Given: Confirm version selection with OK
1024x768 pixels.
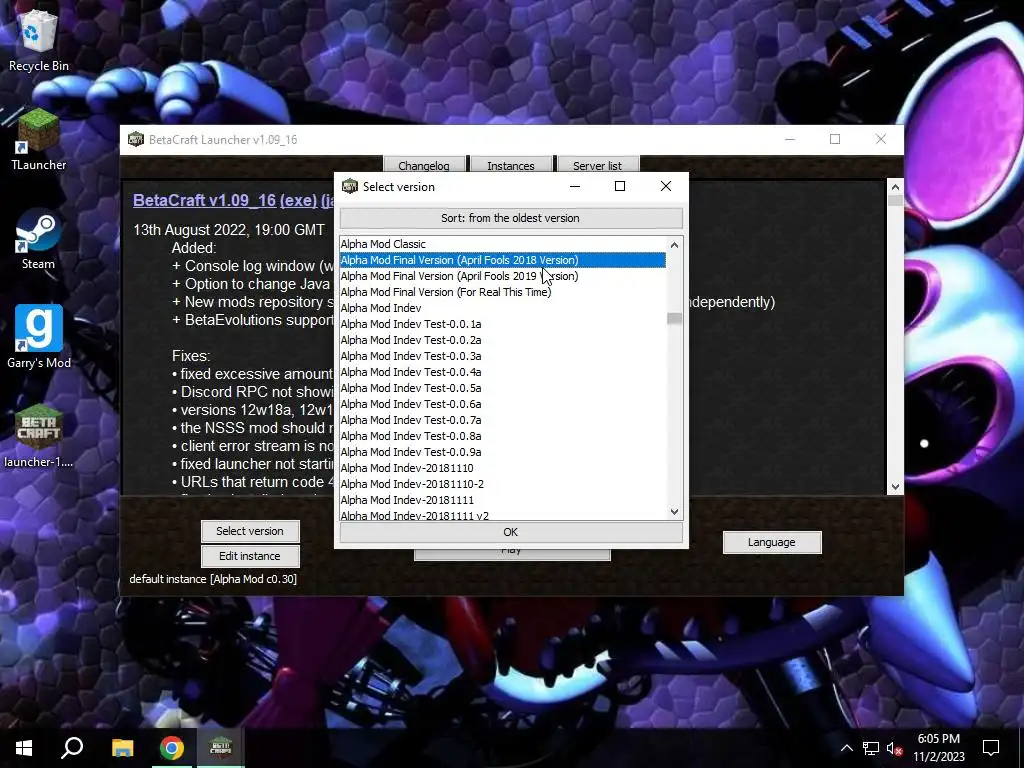Looking at the screenshot, I should [511, 532].
